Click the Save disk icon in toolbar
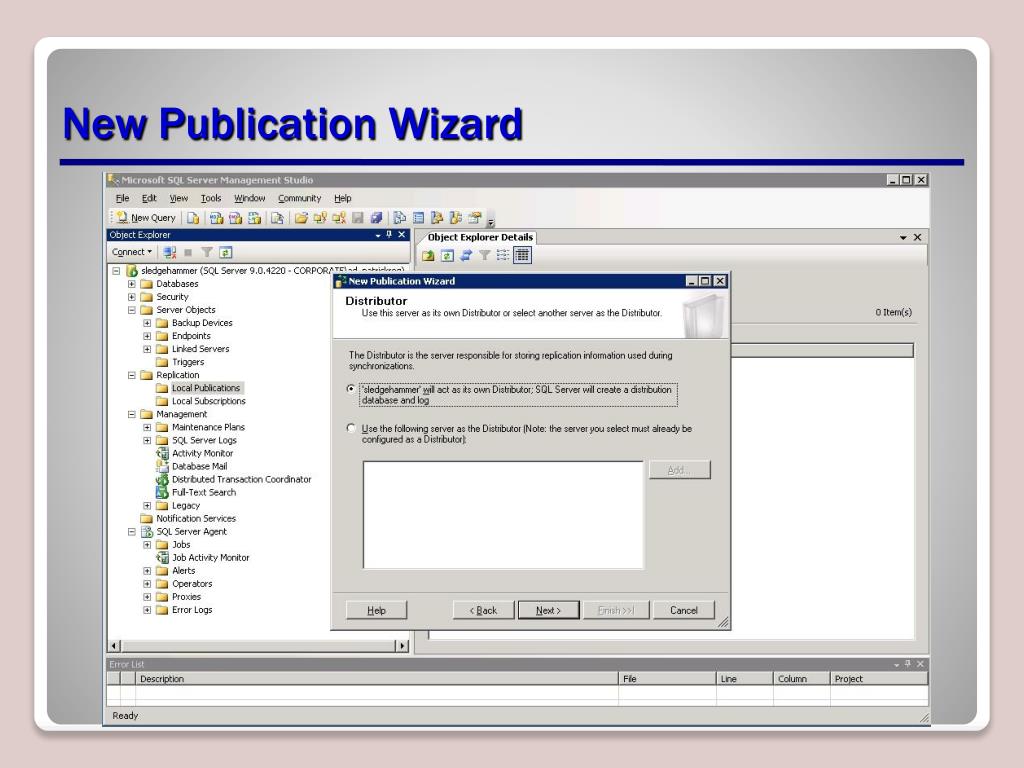Viewport: 1024px width, 768px height. [x=357, y=217]
